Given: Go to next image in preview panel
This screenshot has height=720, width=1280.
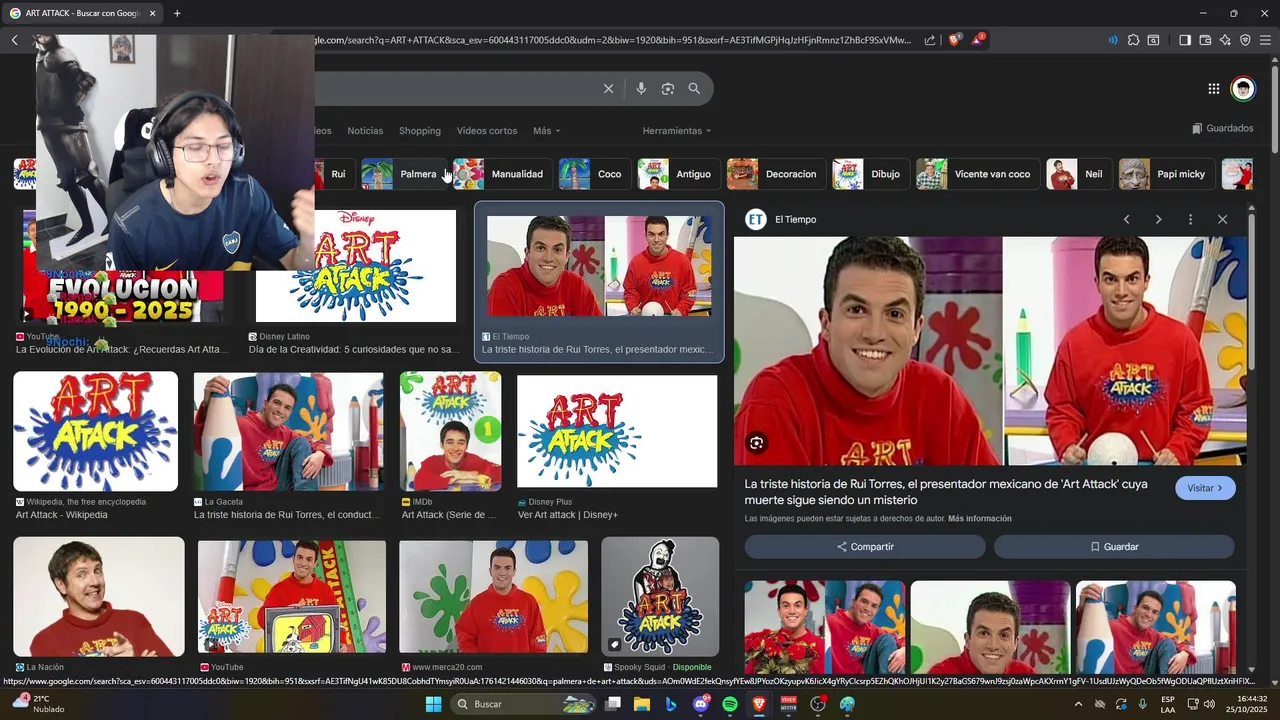Looking at the screenshot, I should click(x=1158, y=219).
